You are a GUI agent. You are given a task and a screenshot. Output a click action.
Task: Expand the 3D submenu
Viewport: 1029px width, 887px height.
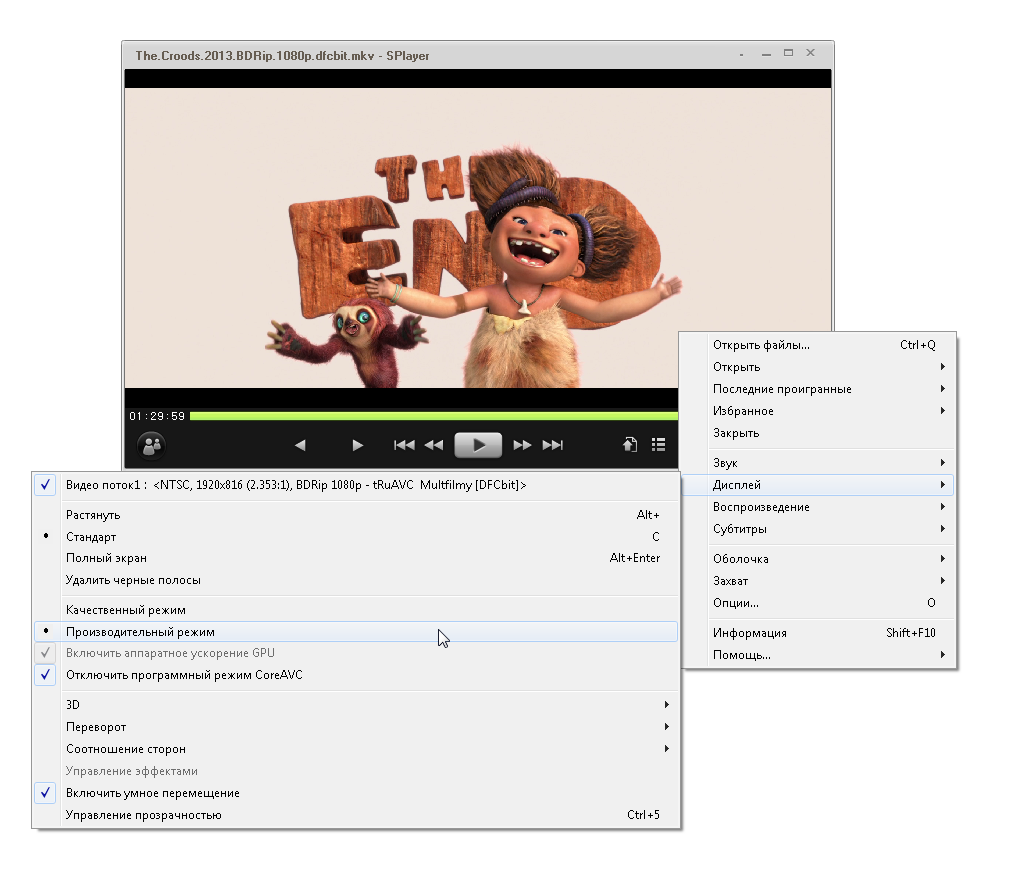tap(355, 705)
